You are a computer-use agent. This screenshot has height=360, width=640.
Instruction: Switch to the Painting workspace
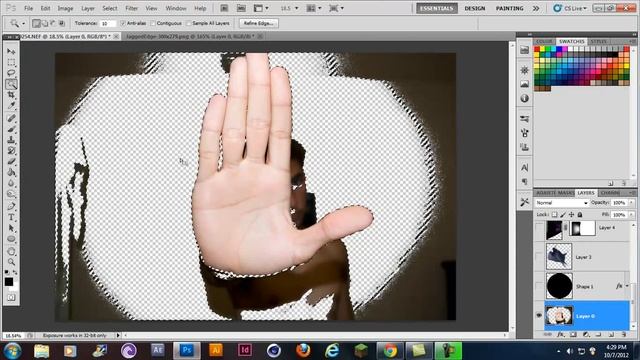click(x=509, y=8)
